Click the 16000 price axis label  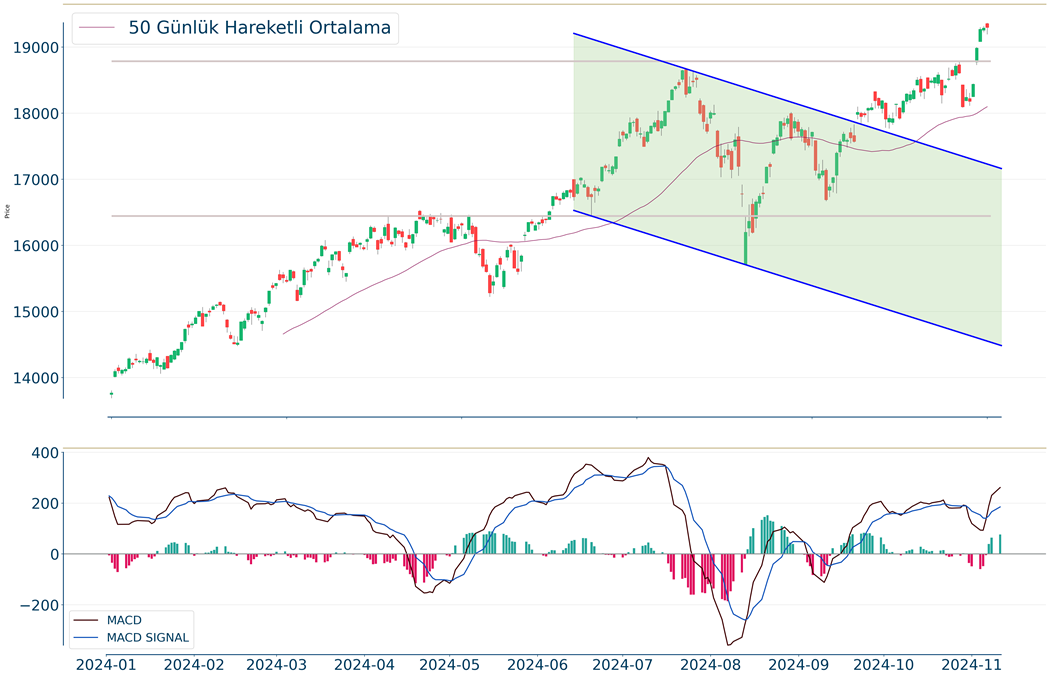click(36, 246)
